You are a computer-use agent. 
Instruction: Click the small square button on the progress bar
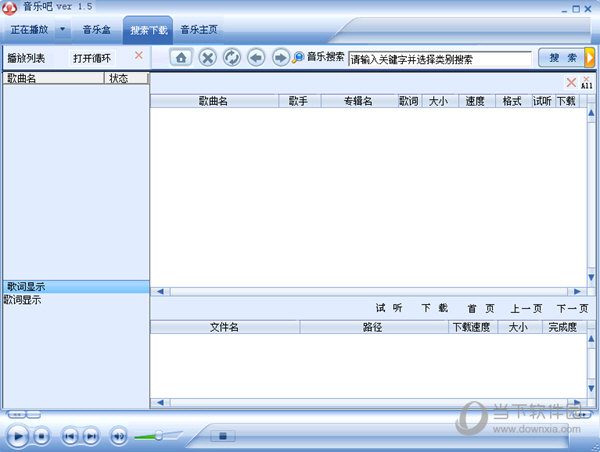coord(223,436)
